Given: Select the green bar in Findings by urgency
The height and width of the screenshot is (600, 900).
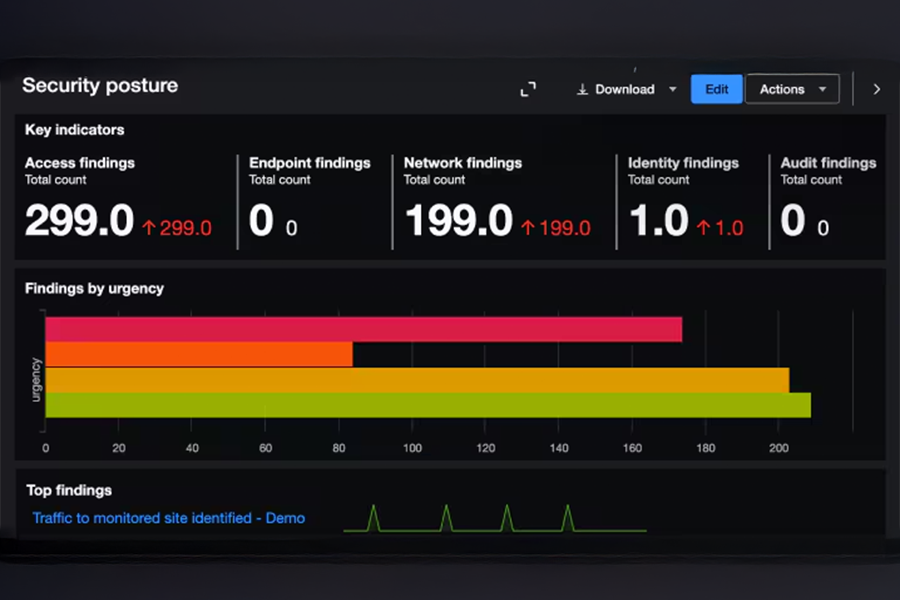Looking at the screenshot, I should (427, 405).
